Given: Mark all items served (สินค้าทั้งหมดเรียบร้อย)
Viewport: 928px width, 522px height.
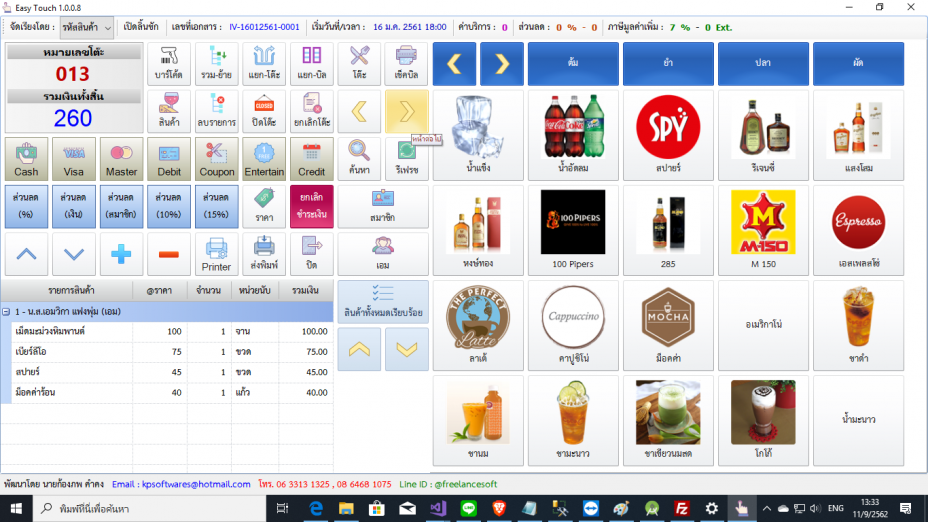Looking at the screenshot, I should (x=383, y=302).
